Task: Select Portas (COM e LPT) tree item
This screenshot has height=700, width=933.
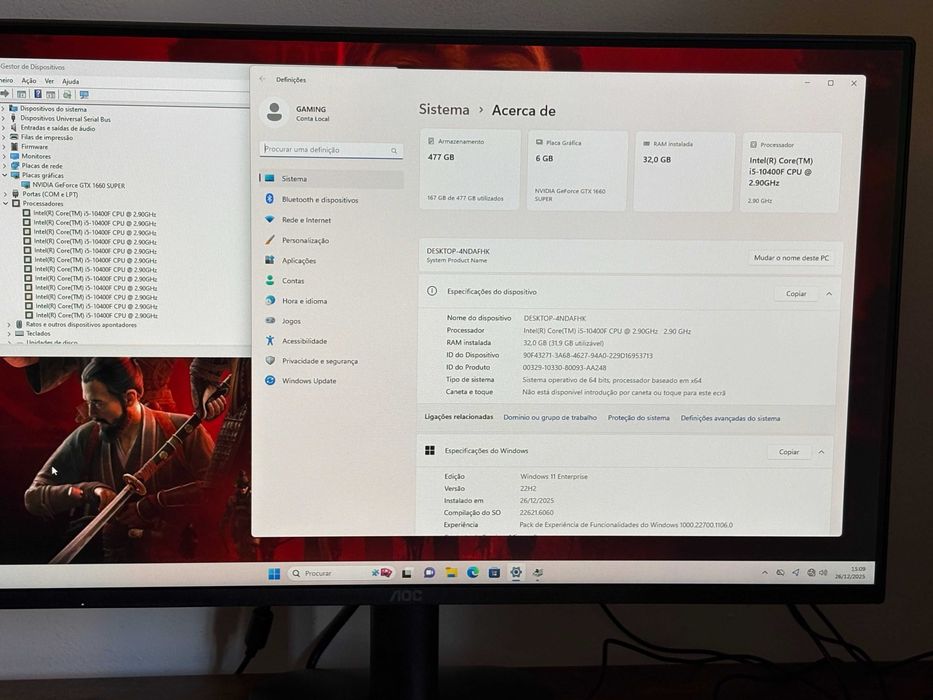Action: (x=50, y=194)
